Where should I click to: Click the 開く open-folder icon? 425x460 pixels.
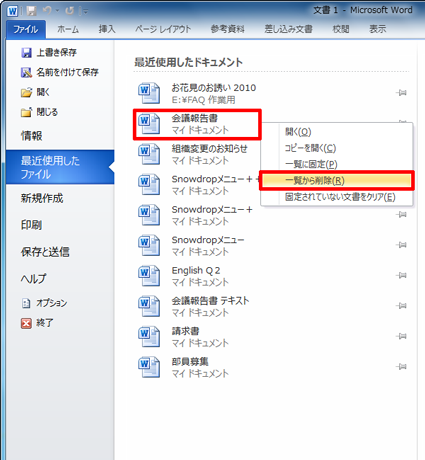(x=26, y=92)
